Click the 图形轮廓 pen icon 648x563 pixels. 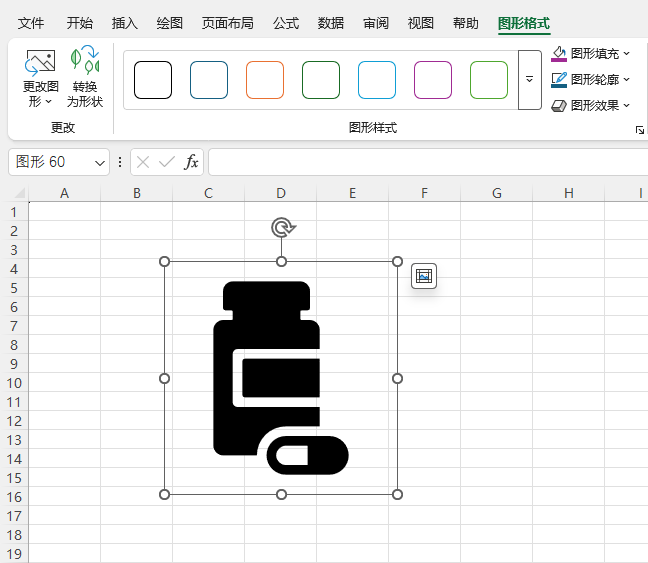pyautogui.click(x=559, y=79)
